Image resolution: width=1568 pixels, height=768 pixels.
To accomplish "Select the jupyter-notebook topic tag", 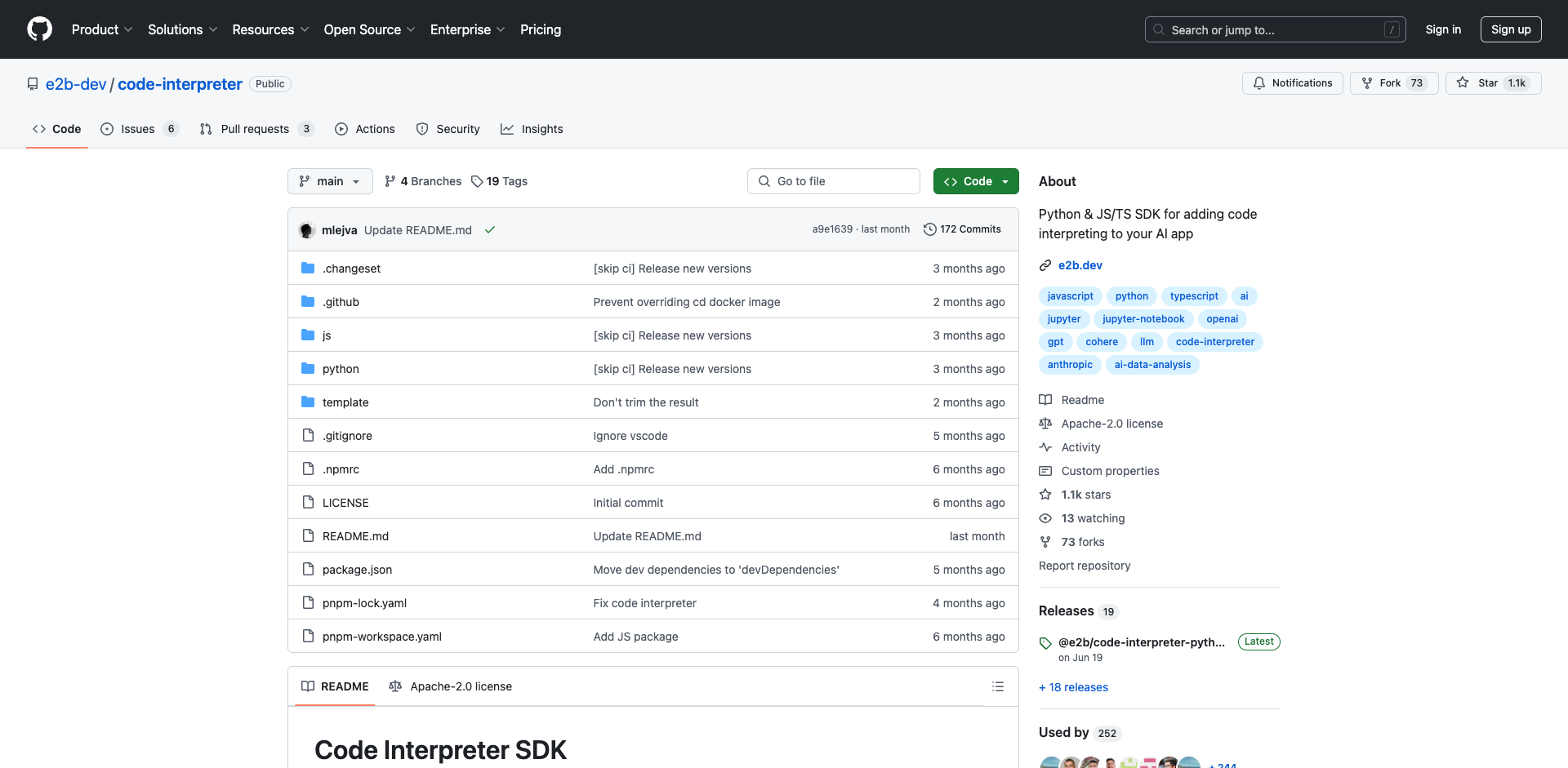I will [1143, 319].
